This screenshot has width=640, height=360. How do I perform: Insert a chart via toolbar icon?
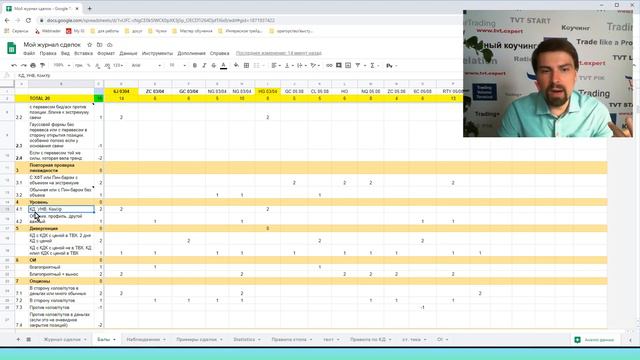click(348, 65)
